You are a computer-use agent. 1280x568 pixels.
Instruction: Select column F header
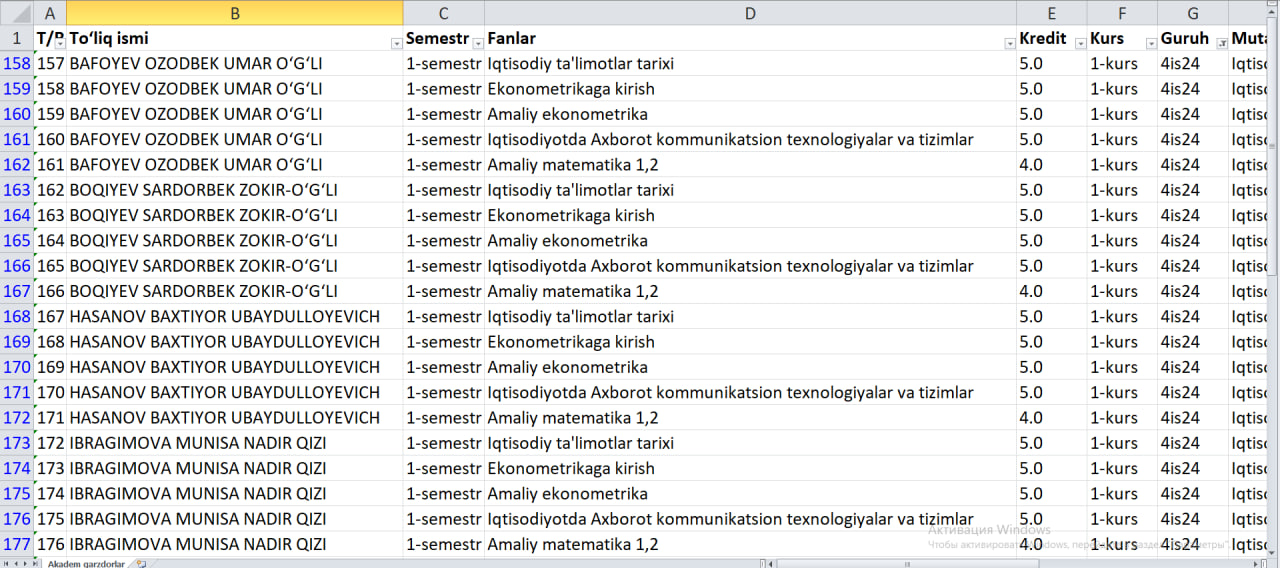tap(1122, 12)
